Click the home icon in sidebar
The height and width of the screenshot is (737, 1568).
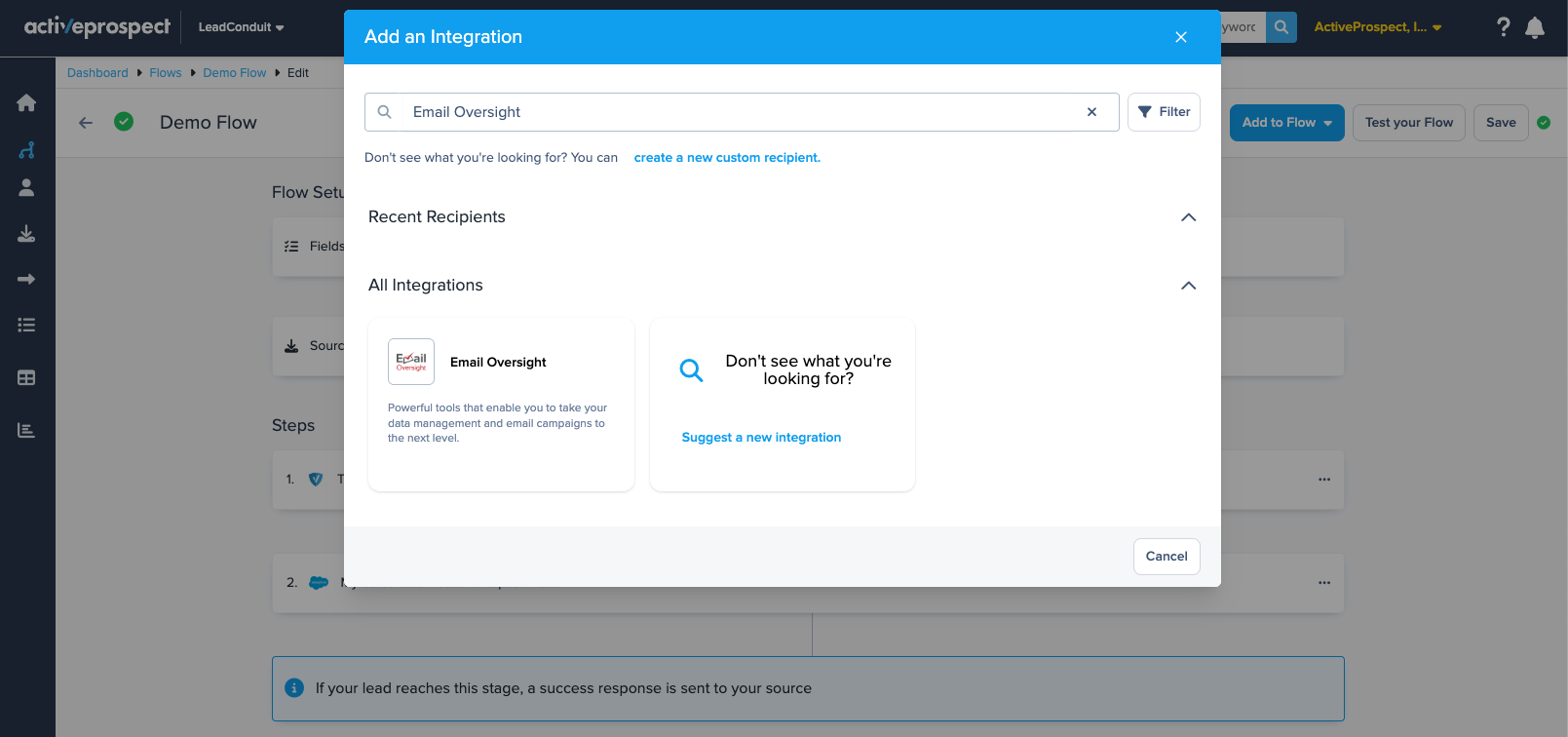26,103
